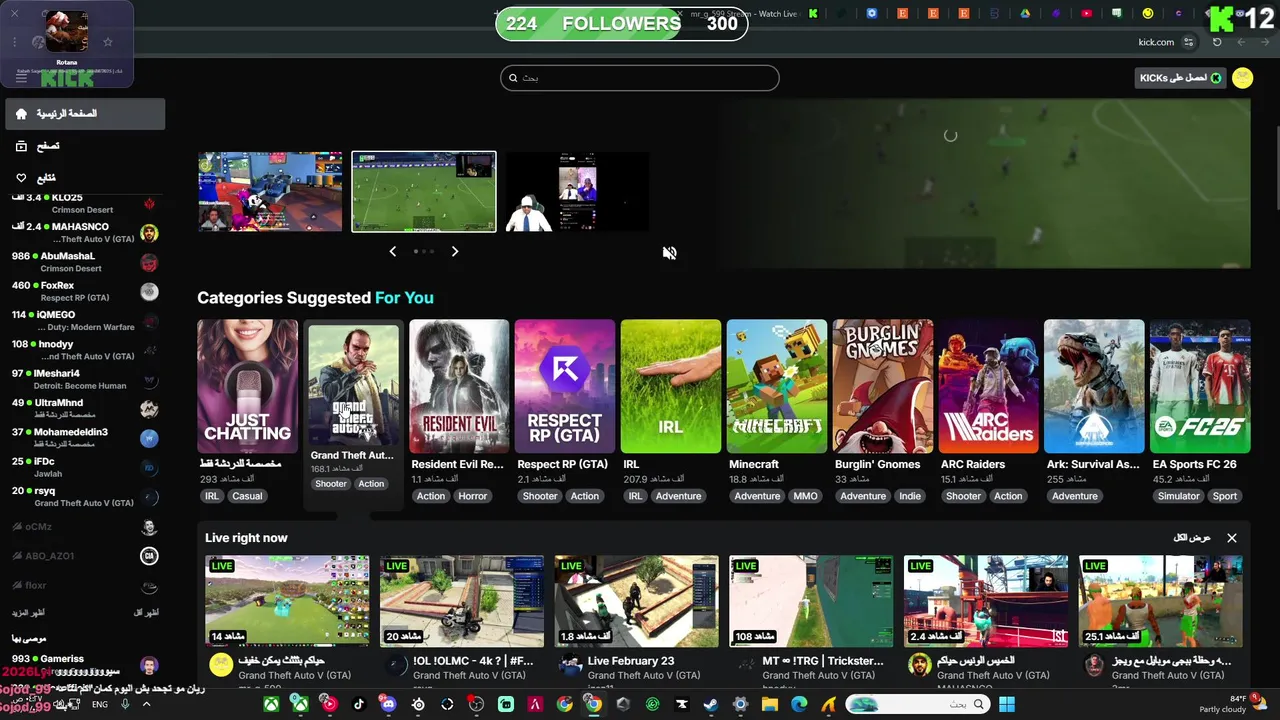Click the MMO tag under Minecraft

(806, 496)
